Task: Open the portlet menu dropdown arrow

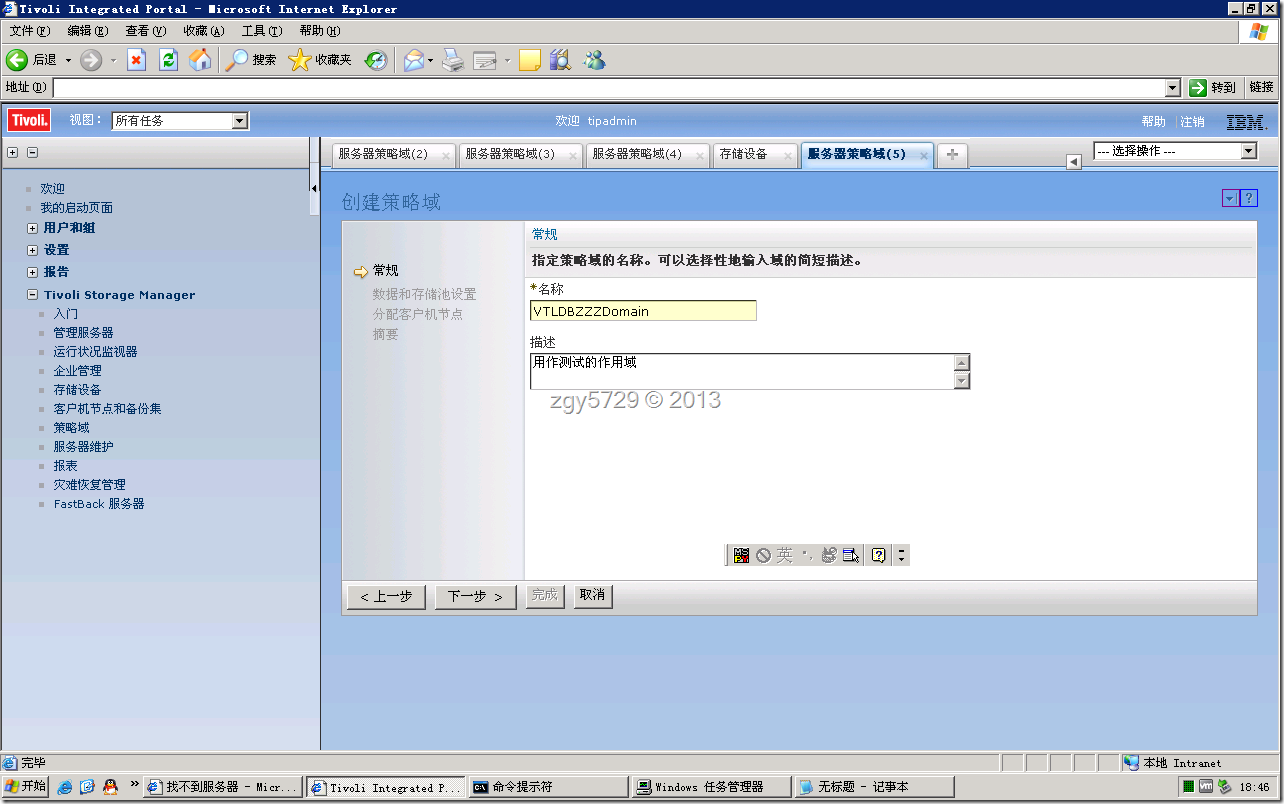Action: (1230, 199)
